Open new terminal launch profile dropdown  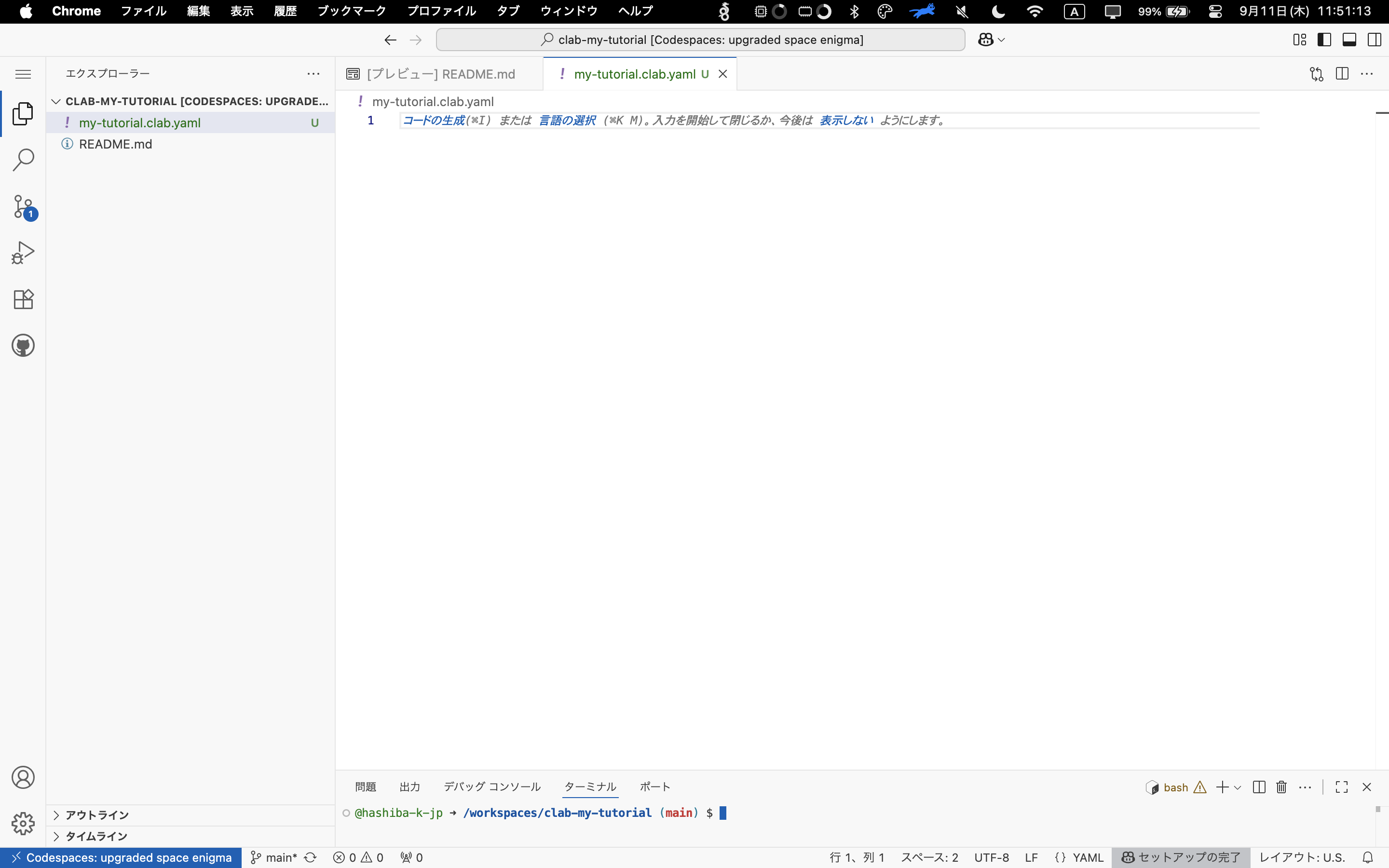(1238, 787)
